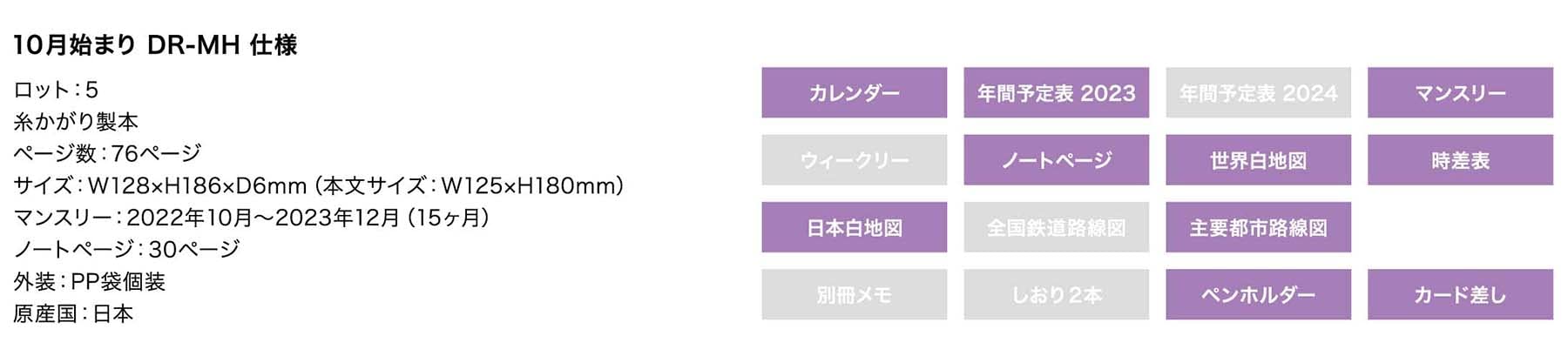Click the マンスリー date range text line
This screenshot has width=1568, height=356.
tap(251, 218)
